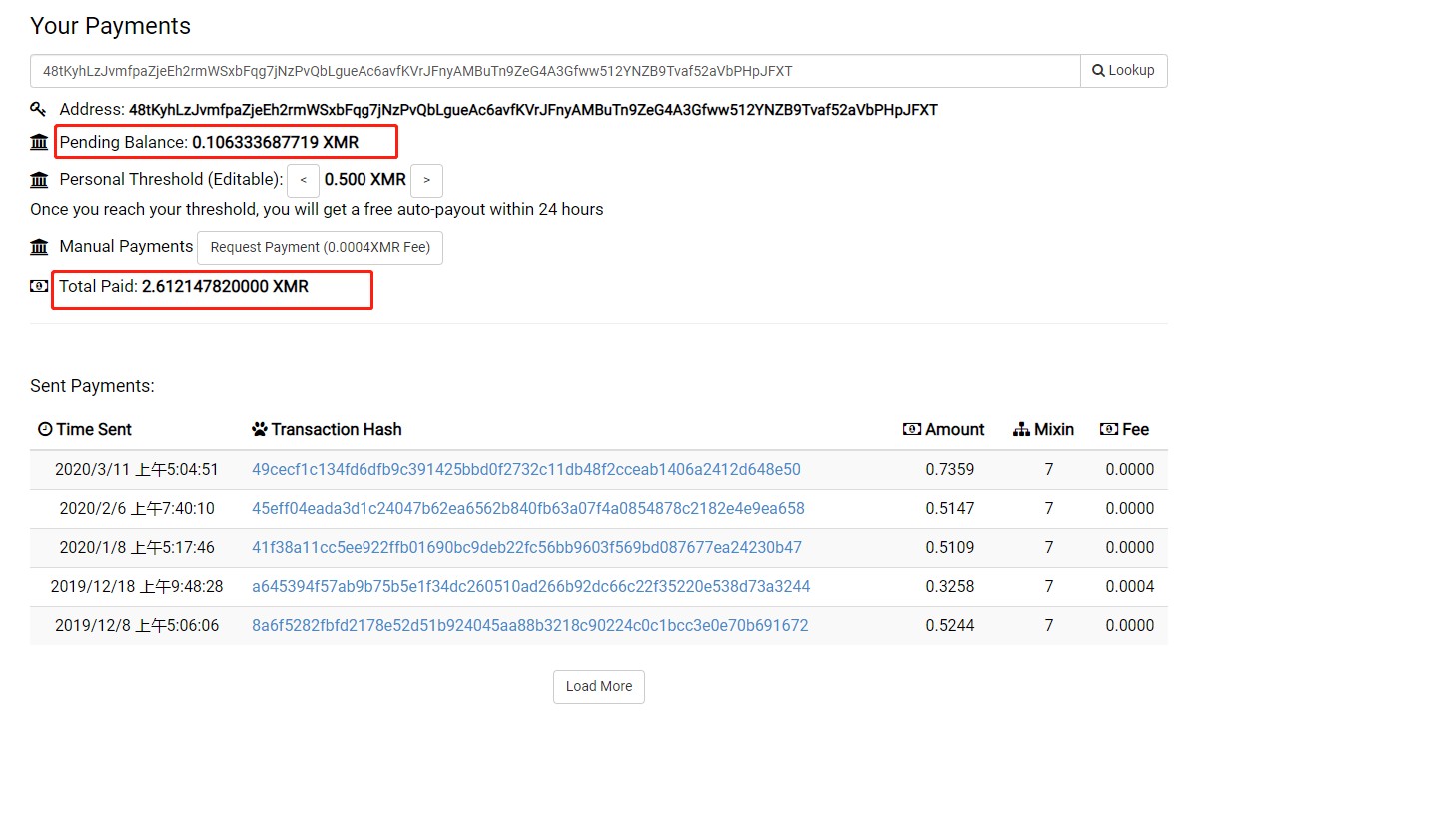The image size is (1456, 814).
Task: Click the money icon beside Total Paid
Action: (39, 286)
